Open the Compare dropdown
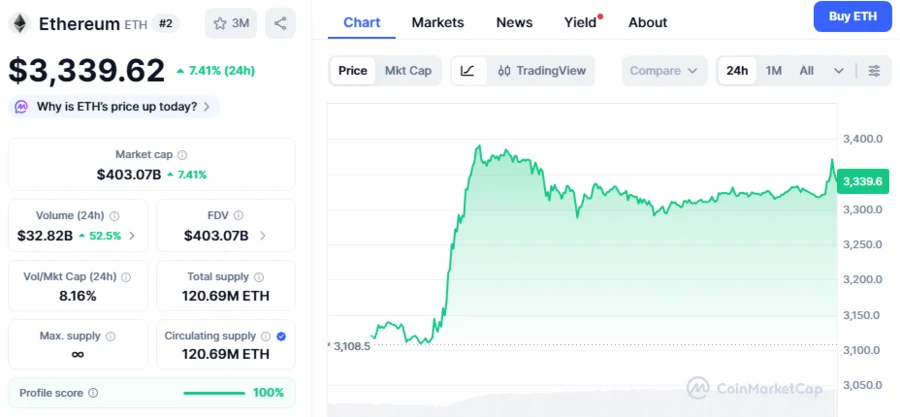 665,71
